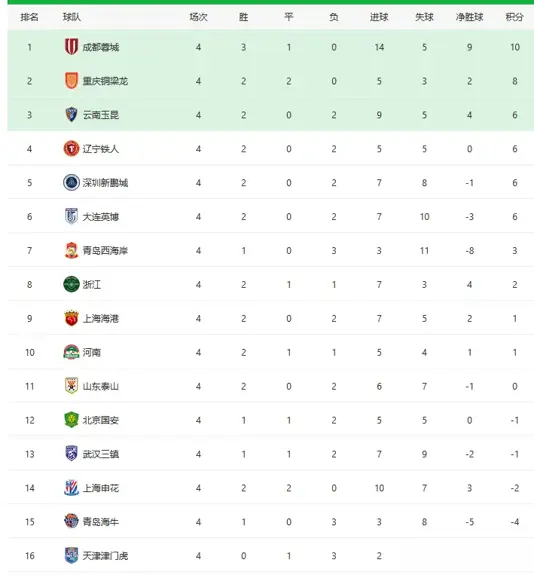The height and width of the screenshot is (575, 534).
Task: Sort by the 积分 column header
Action: [514, 17]
